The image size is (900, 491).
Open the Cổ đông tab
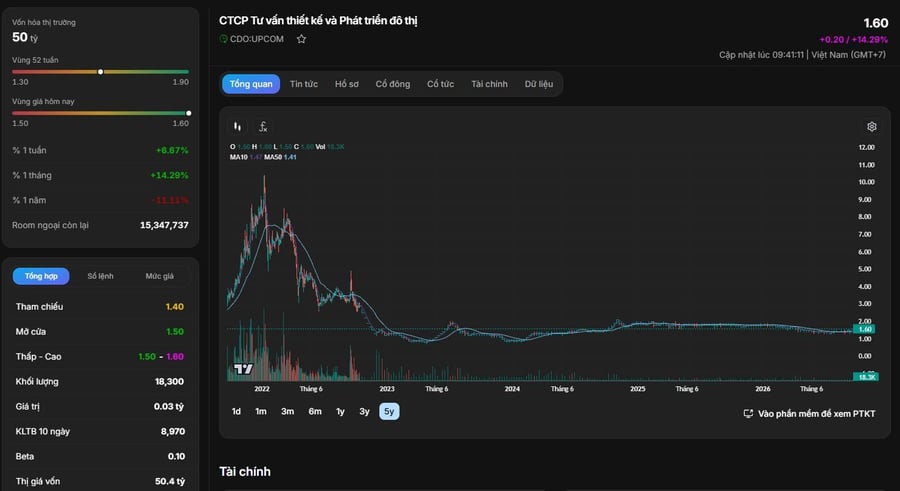tap(393, 84)
